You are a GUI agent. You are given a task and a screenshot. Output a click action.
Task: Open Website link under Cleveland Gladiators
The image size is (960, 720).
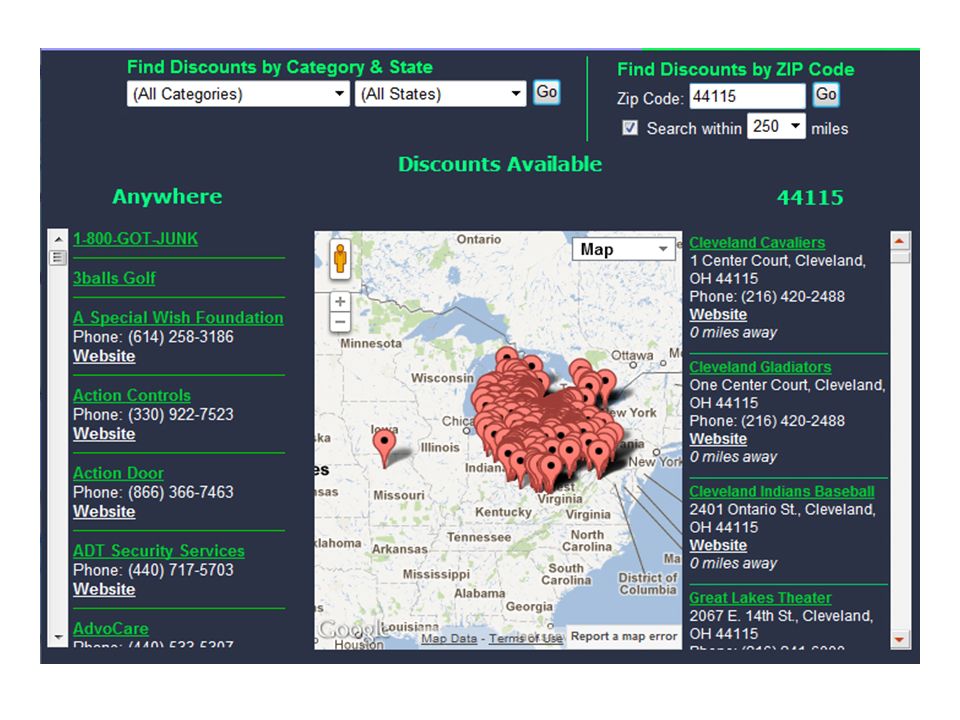tap(718, 439)
